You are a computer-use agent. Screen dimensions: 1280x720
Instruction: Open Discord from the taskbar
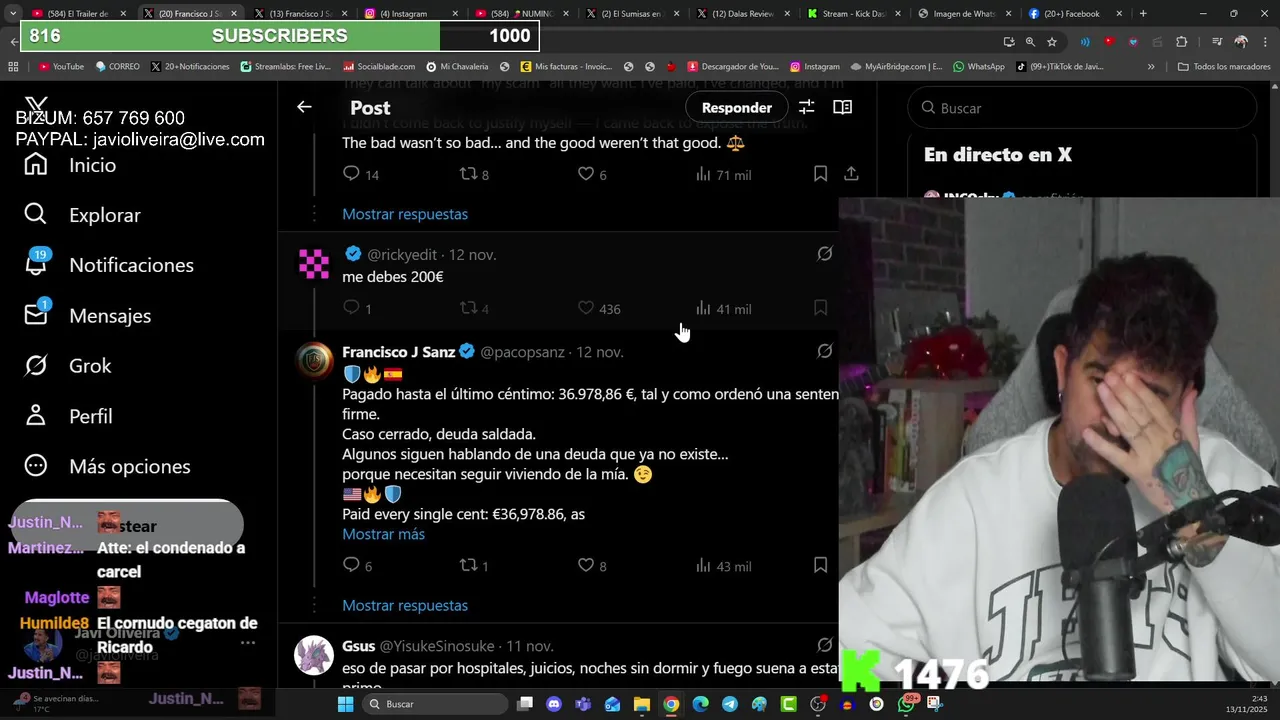pos(554,704)
